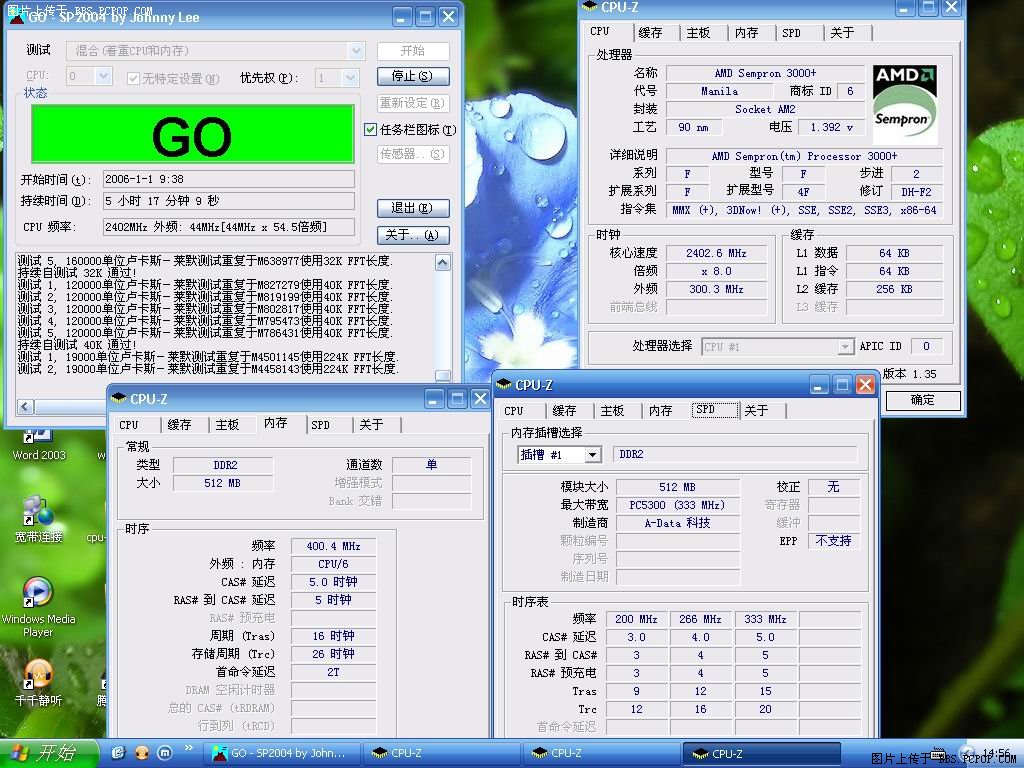Click the CPU 频率 field in SP2004
The image size is (1024, 768).
[x=229, y=227]
